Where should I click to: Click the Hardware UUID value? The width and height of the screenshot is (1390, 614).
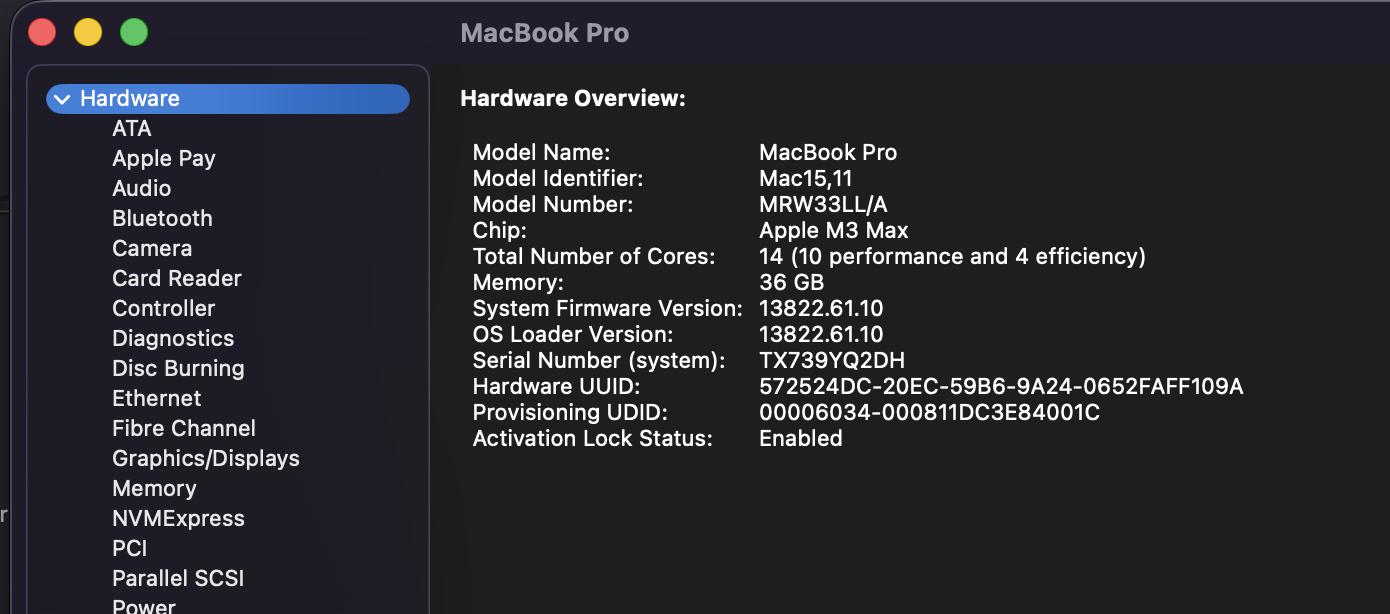point(1000,387)
